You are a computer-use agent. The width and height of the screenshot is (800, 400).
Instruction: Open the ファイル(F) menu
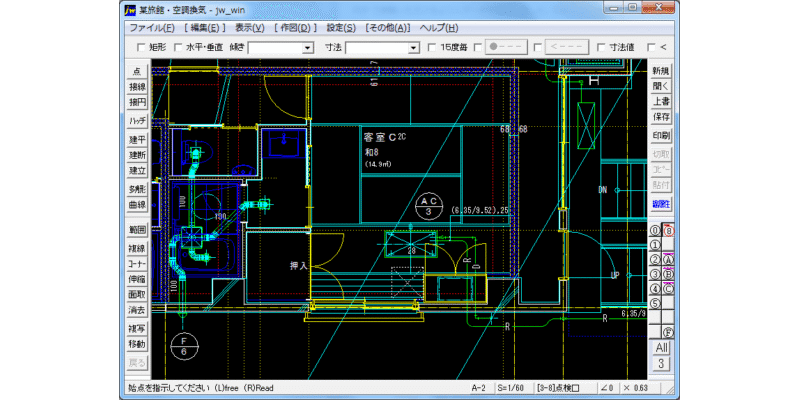(152, 28)
